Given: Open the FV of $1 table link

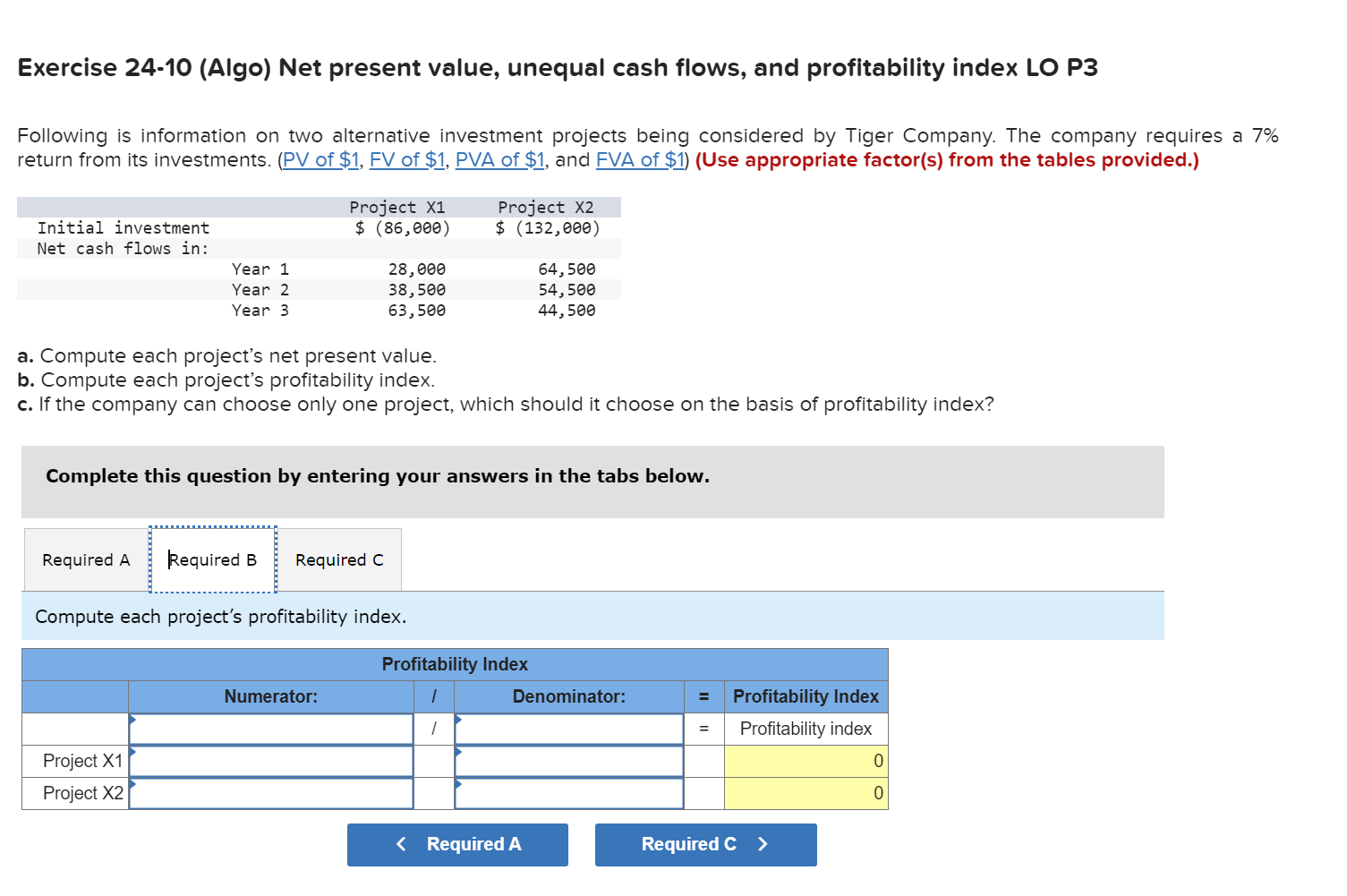Looking at the screenshot, I should tap(406, 159).
